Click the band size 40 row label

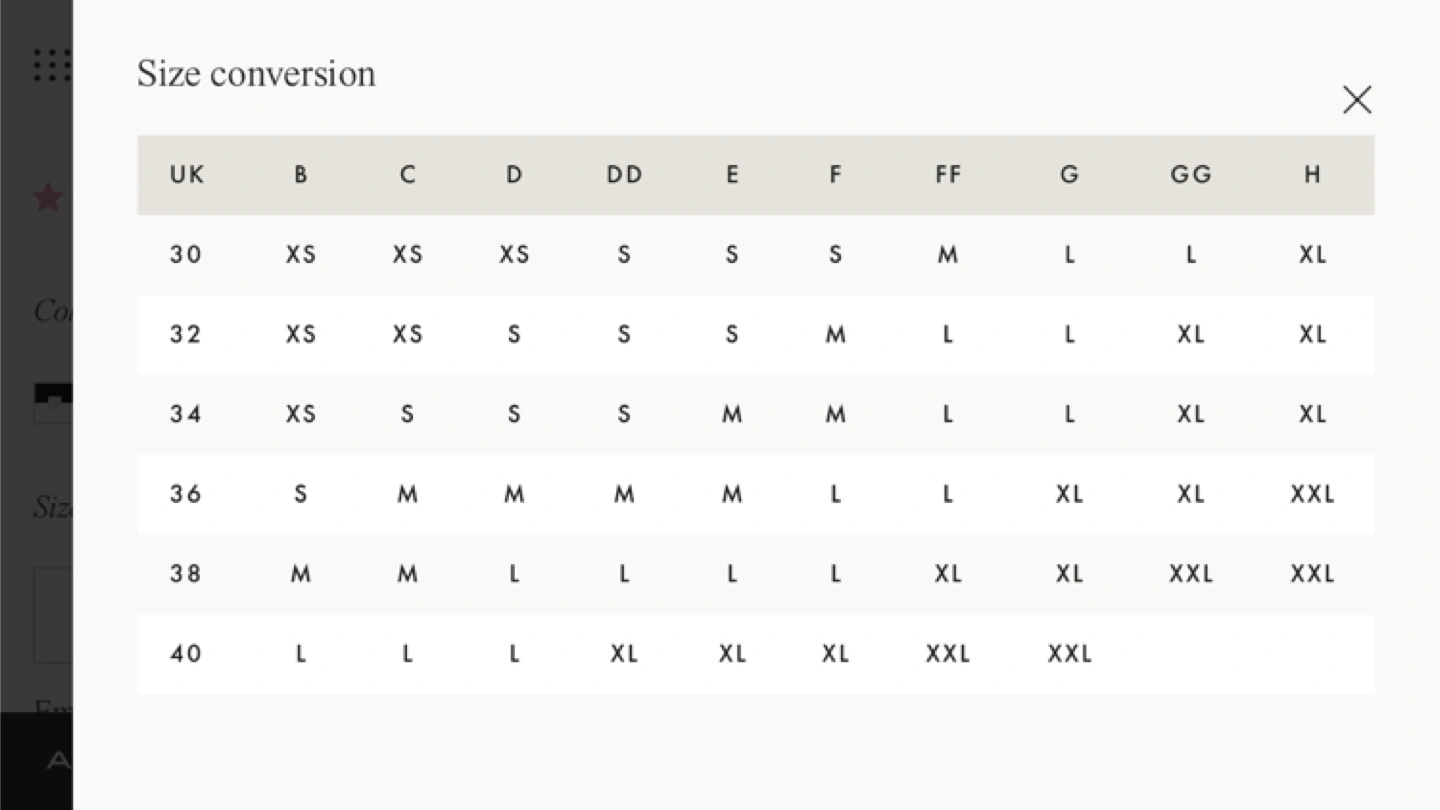tap(186, 654)
